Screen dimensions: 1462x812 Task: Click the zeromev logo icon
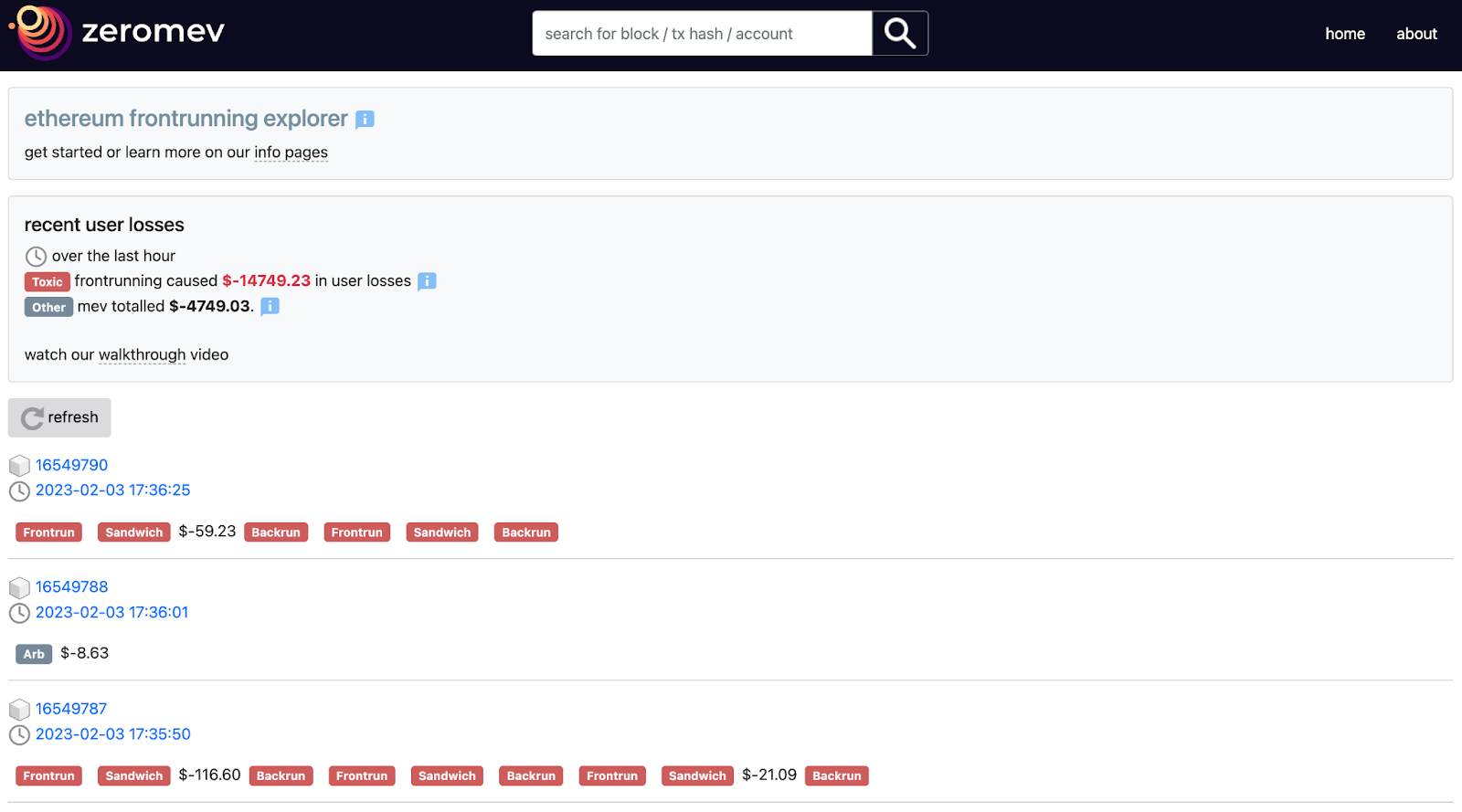40,31
